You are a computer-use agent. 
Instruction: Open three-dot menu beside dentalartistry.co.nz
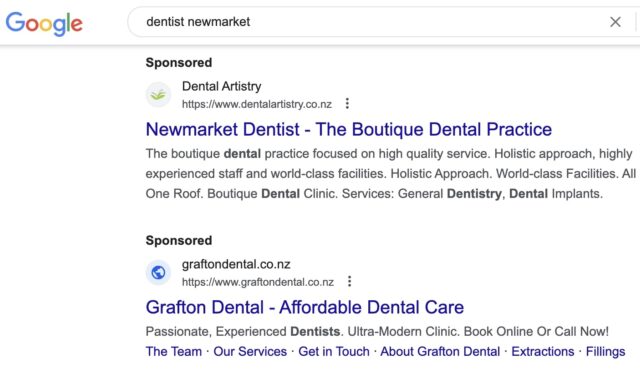(347, 104)
